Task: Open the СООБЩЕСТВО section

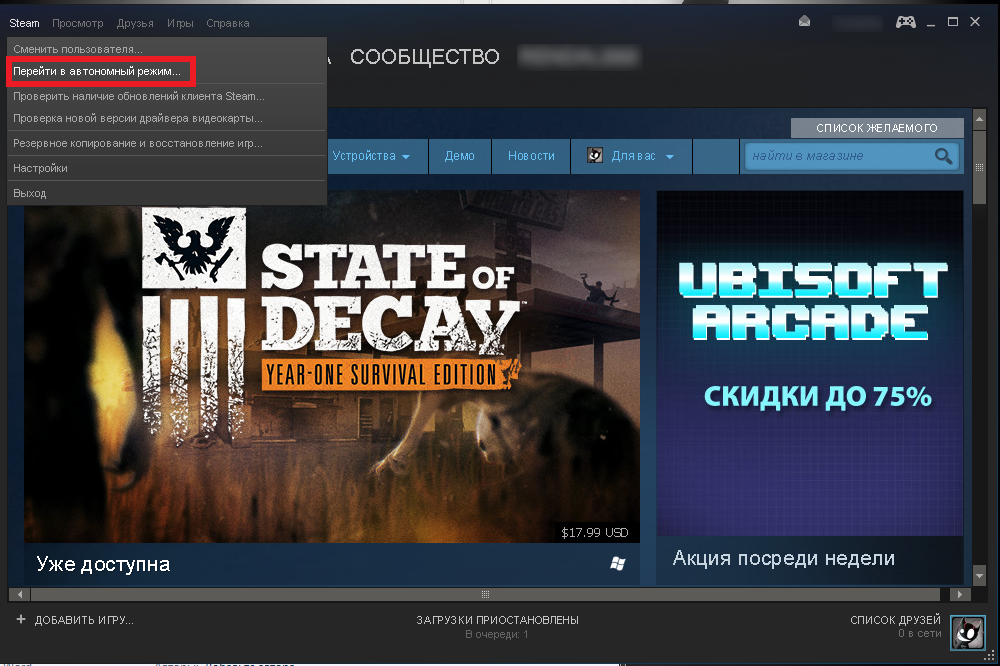Action: pos(424,57)
